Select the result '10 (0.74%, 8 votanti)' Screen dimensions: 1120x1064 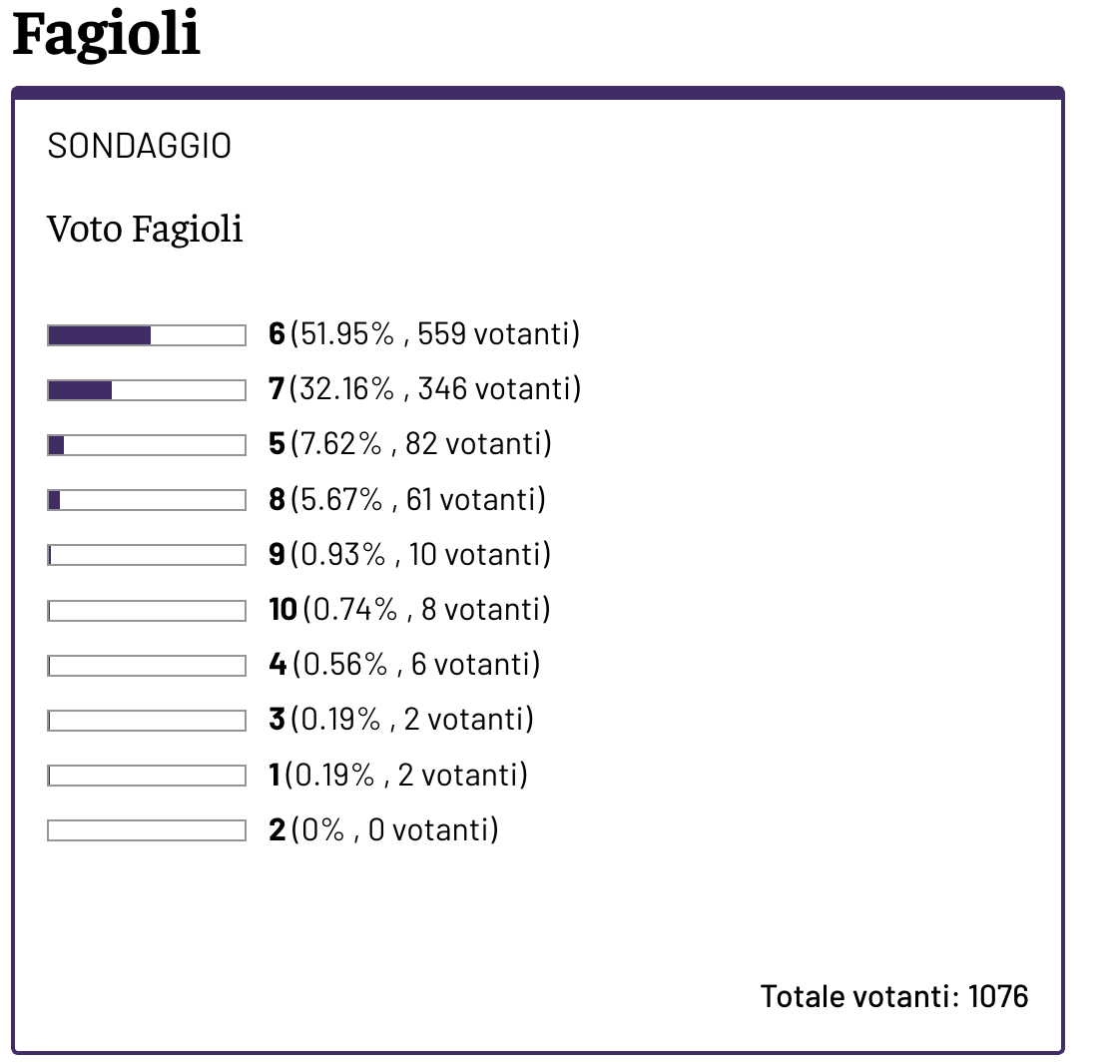(x=410, y=610)
